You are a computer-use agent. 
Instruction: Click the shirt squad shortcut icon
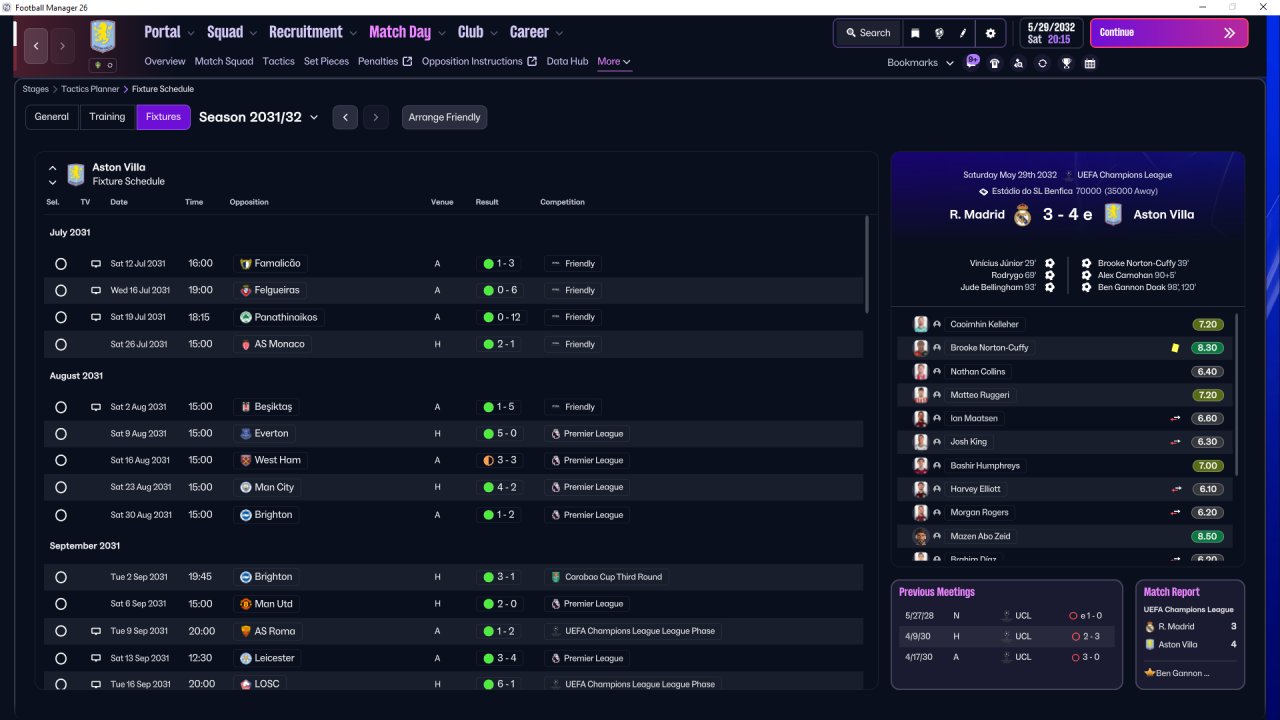[994, 63]
